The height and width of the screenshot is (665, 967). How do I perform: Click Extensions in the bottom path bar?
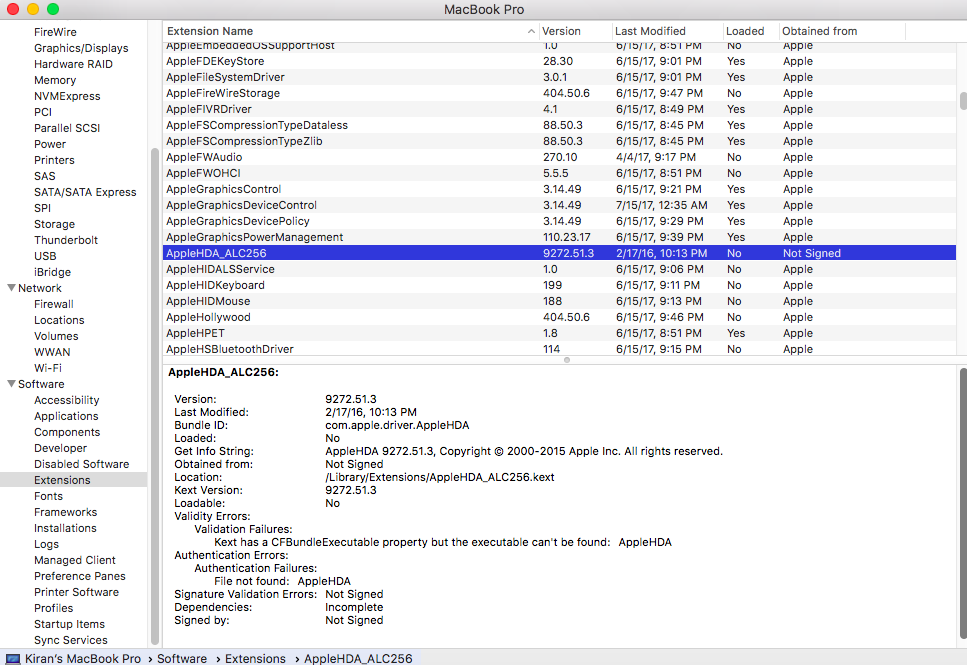tap(255, 658)
